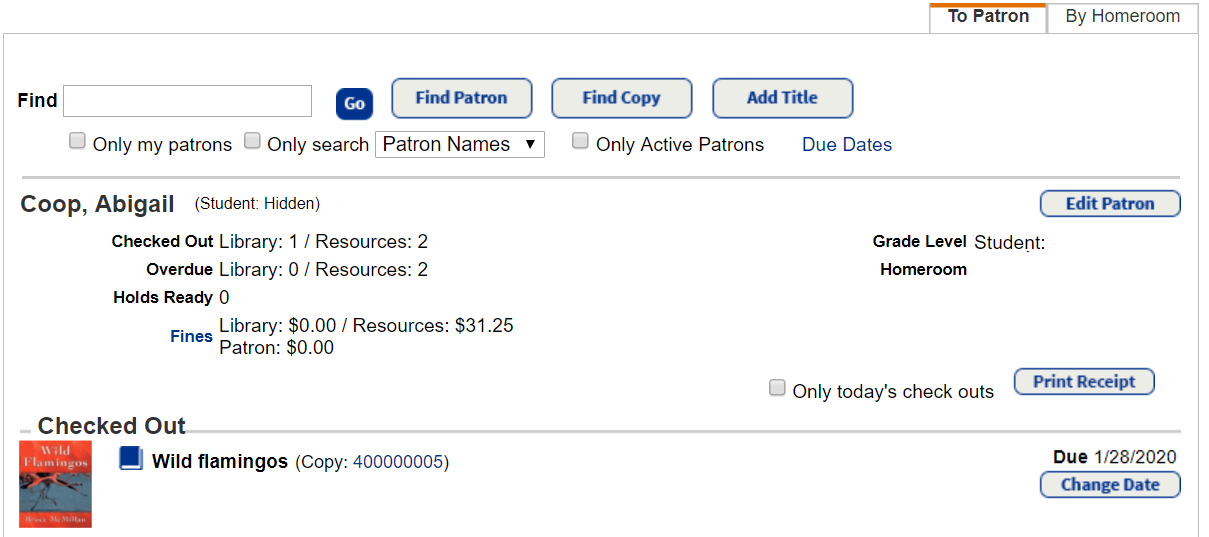Viewport: 1209px width, 537px height.
Task: Switch to the To Patron tab
Action: (988, 17)
